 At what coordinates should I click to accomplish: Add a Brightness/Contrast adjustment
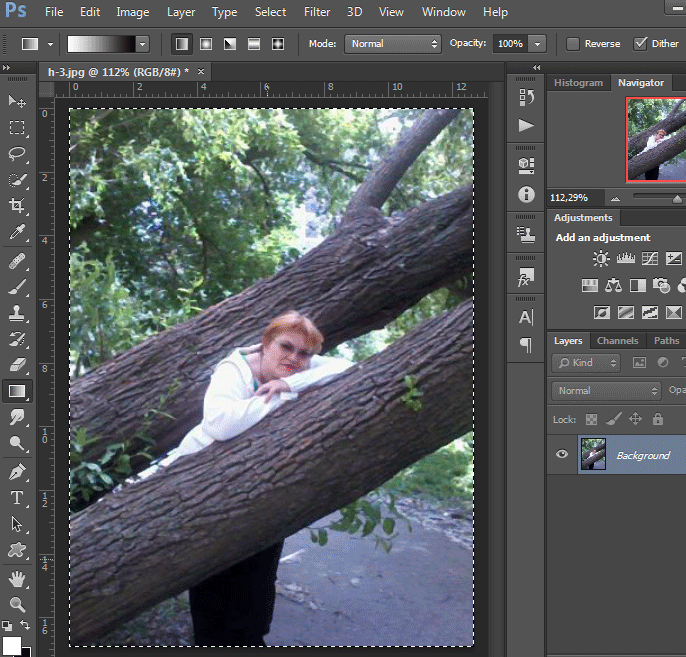tap(600, 259)
